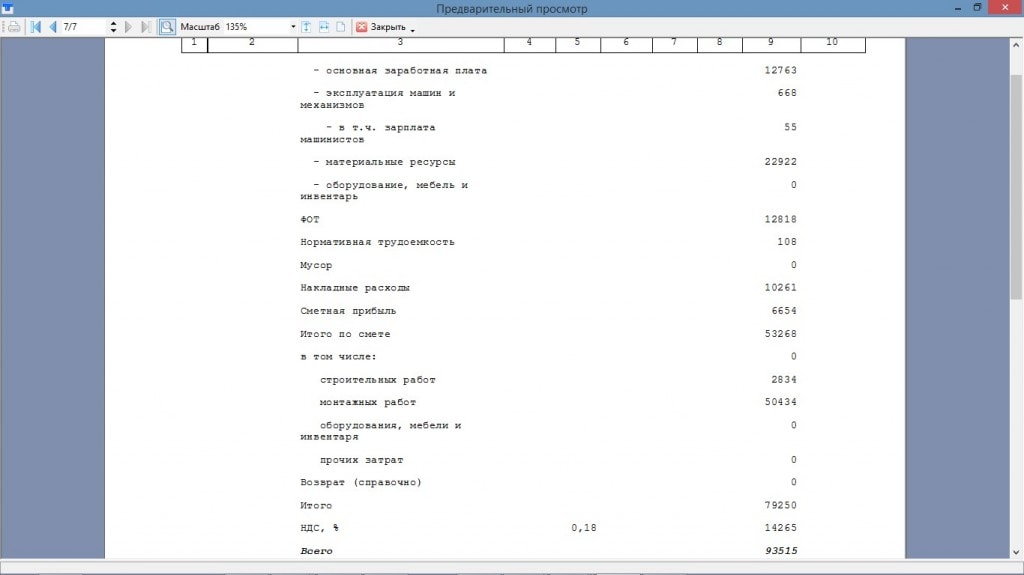
Task: Restore the preview window size
Action: point(977,8)
